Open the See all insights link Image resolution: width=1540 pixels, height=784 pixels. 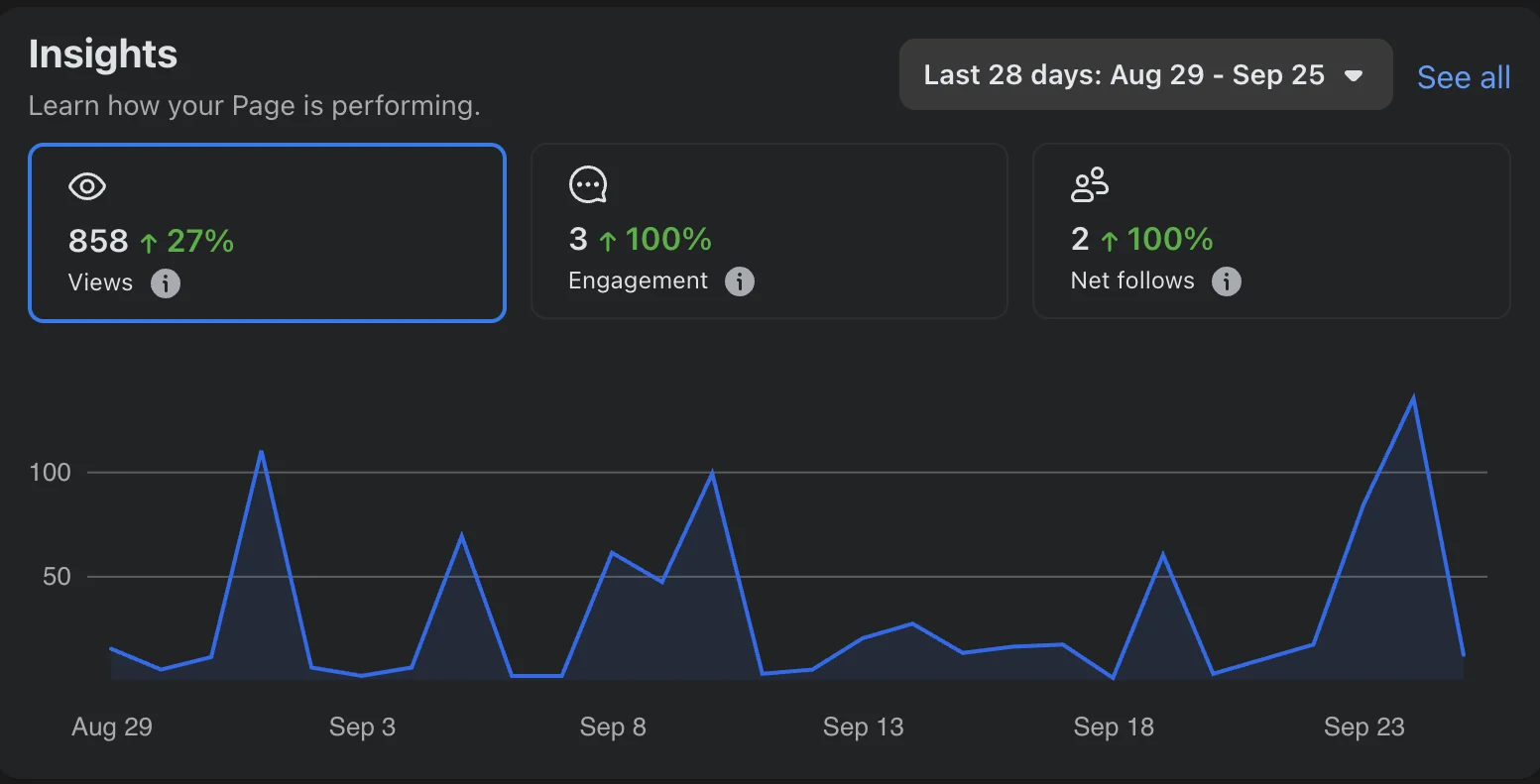[x=1464, y=77]
